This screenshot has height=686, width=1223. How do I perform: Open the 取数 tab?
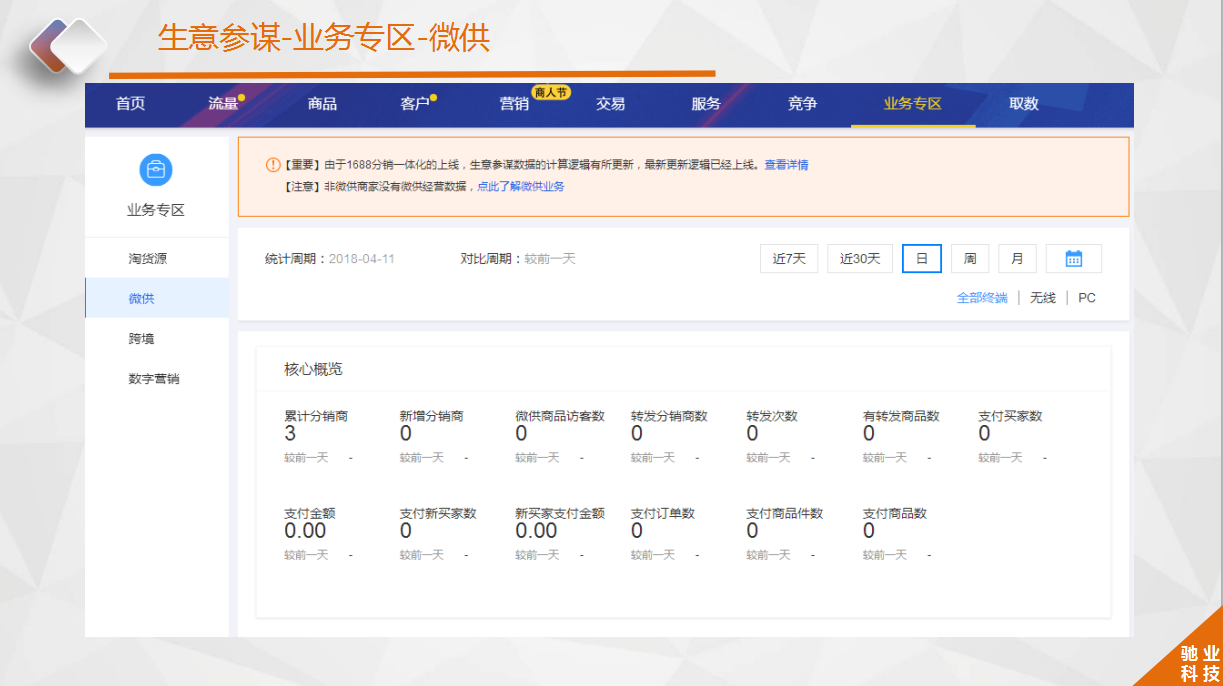pyautogui.click(x=1024, y=104)
